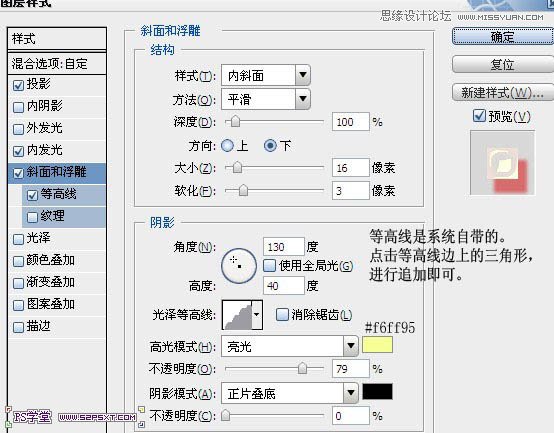Open 混合选项:自定 blending options

pos(57,64)
